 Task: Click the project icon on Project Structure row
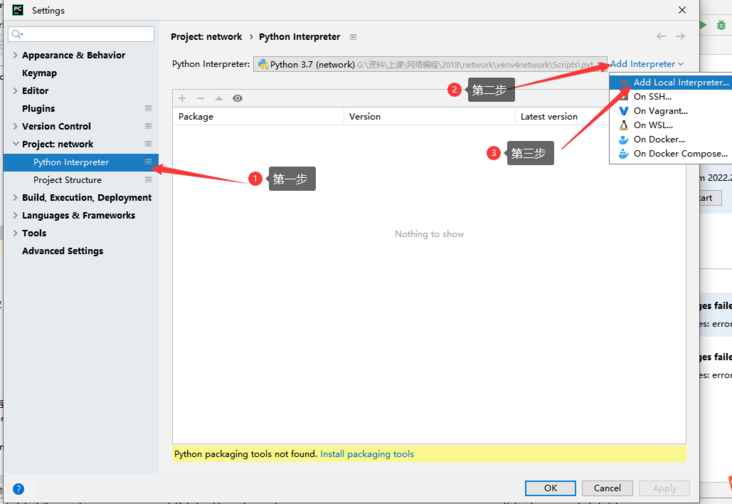[x=148, y=180]
